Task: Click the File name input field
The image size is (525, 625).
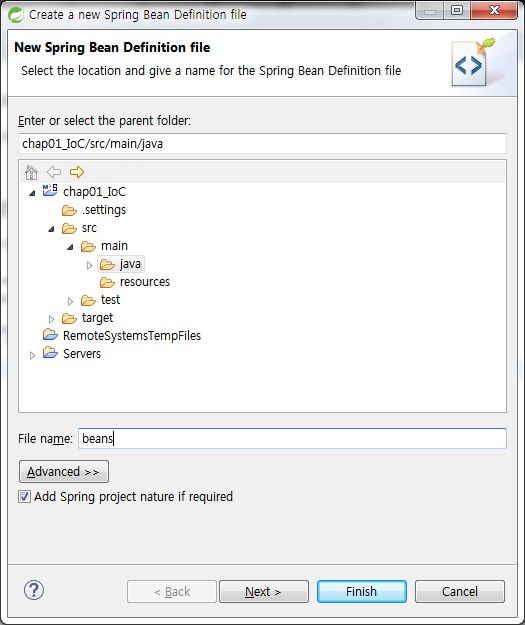Action: (292, 438)
